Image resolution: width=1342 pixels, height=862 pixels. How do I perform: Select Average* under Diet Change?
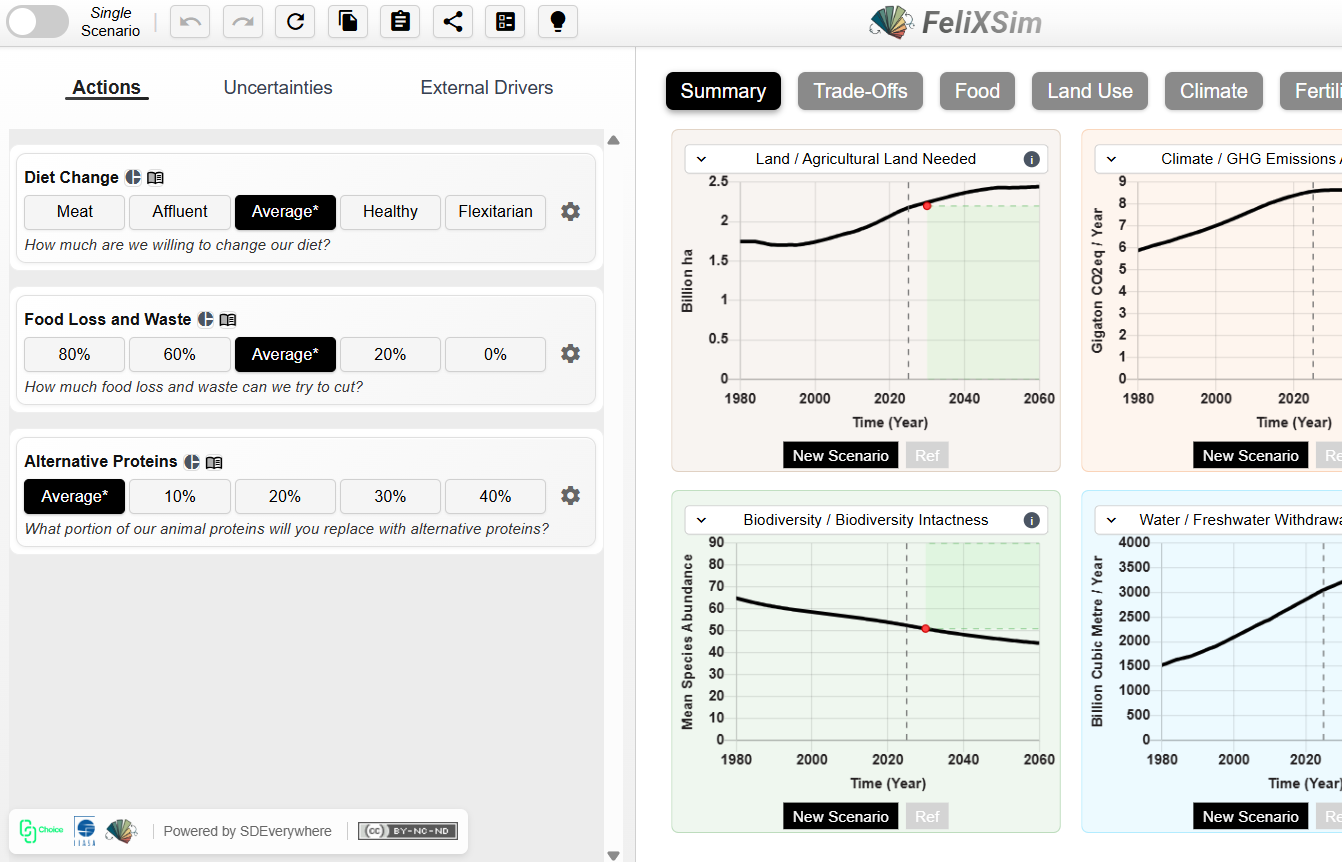point(285,212)
